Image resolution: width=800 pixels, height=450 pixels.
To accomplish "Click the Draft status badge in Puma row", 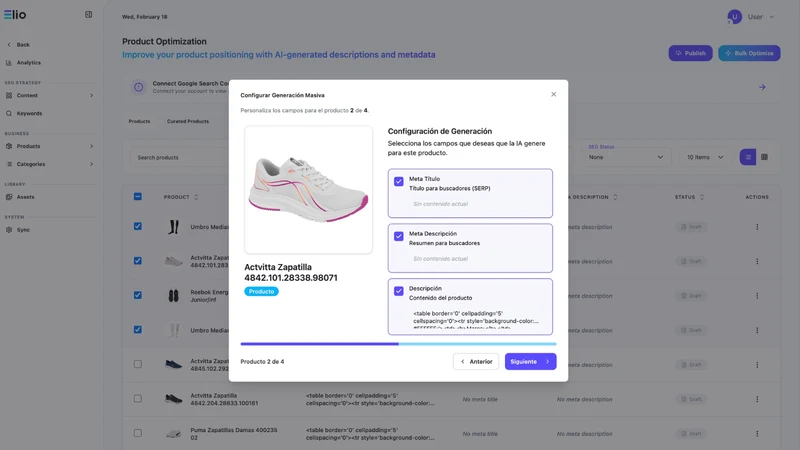I will point(691,434).
